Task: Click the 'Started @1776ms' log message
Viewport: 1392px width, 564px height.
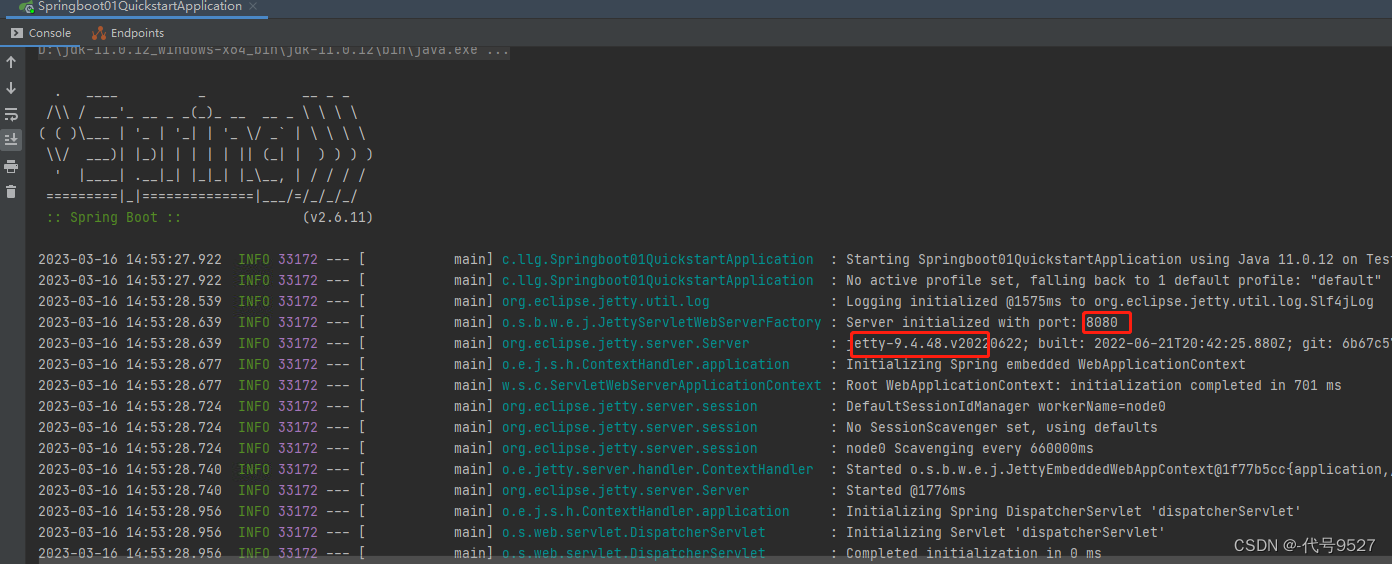Action: point(905,490)
